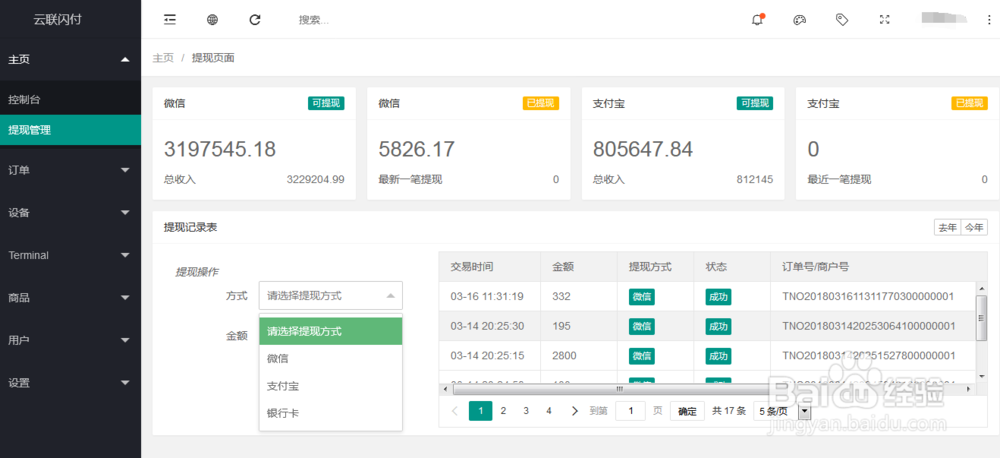Expand the 商品 sidebar menu
Image resolution: width=1000 pixels, height=458 pixels.
pos(70,298)
